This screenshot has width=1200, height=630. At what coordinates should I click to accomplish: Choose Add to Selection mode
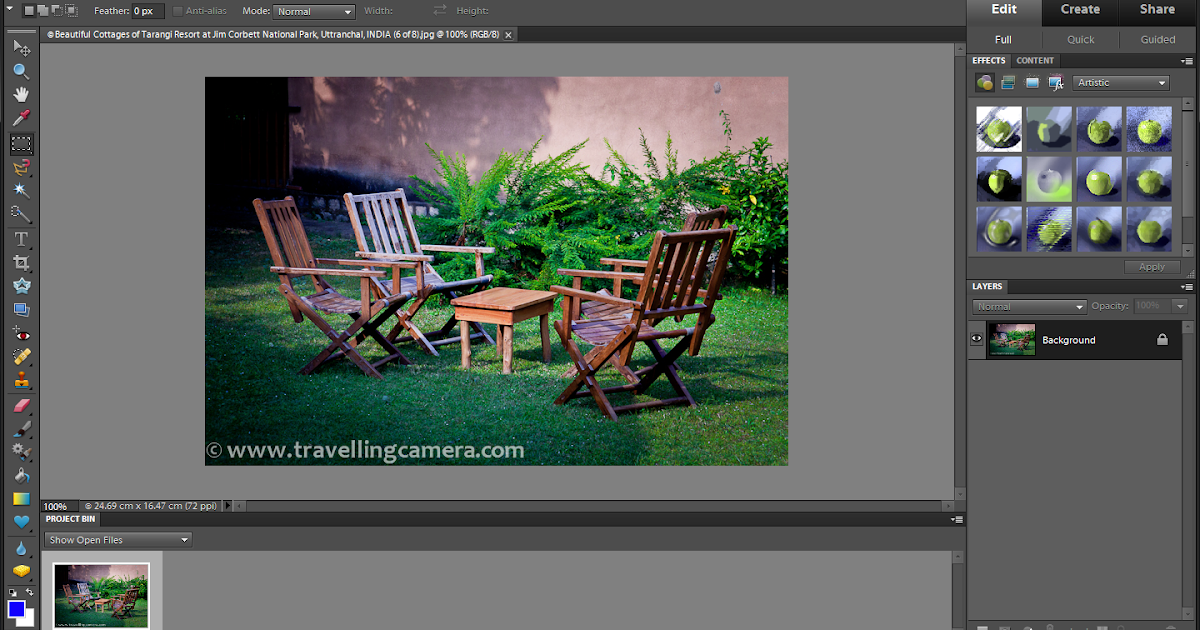(x=42, y=11)
